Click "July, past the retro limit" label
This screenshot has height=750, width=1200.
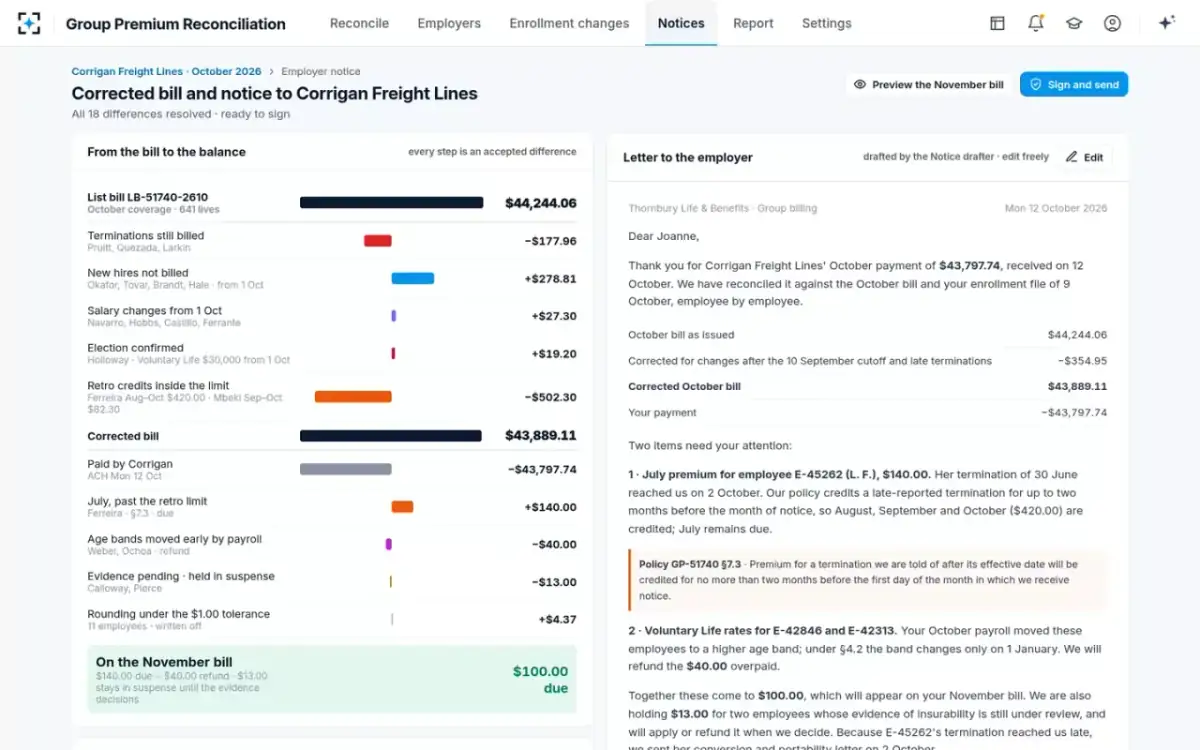pyautogui.click(x=147, y=502)
